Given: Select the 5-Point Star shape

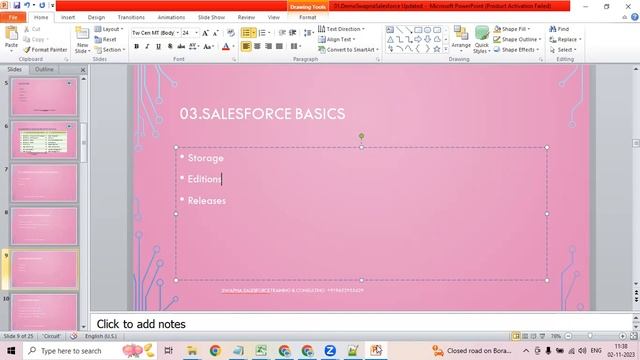Looking at the screenshot, I should [437, 49].
